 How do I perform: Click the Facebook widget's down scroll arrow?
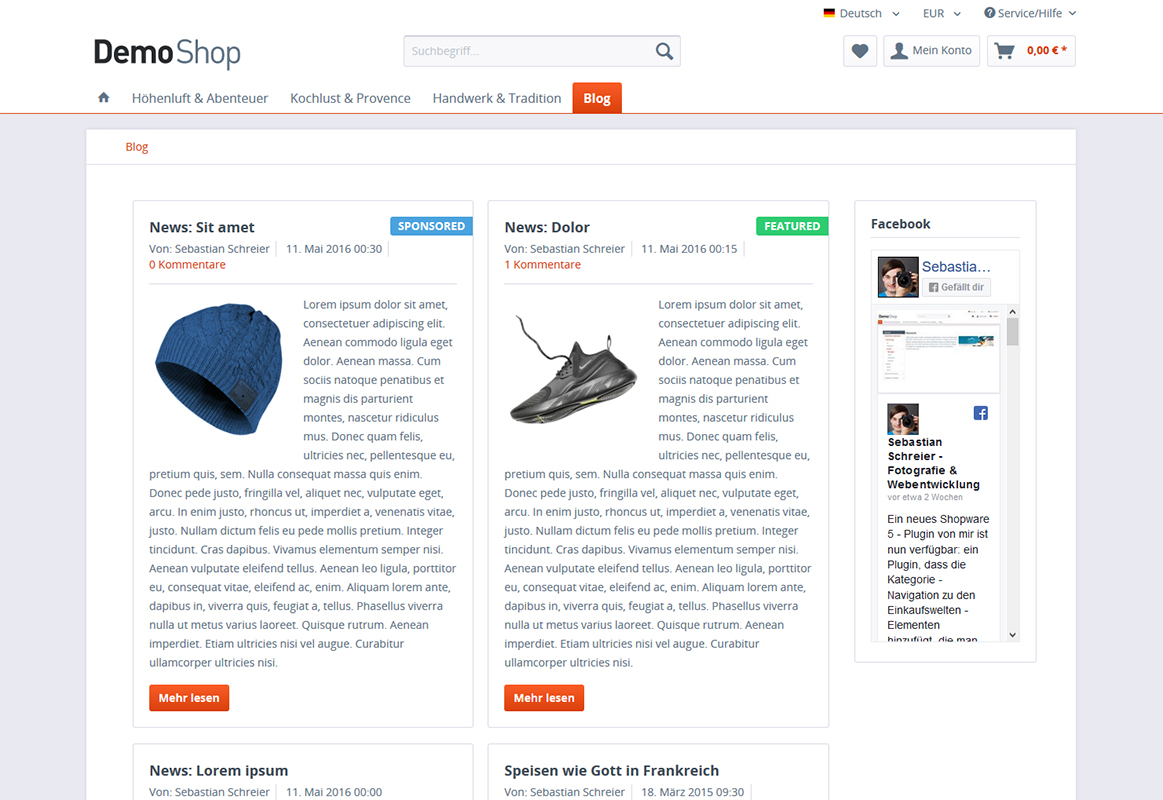[x=1012, y=635]
